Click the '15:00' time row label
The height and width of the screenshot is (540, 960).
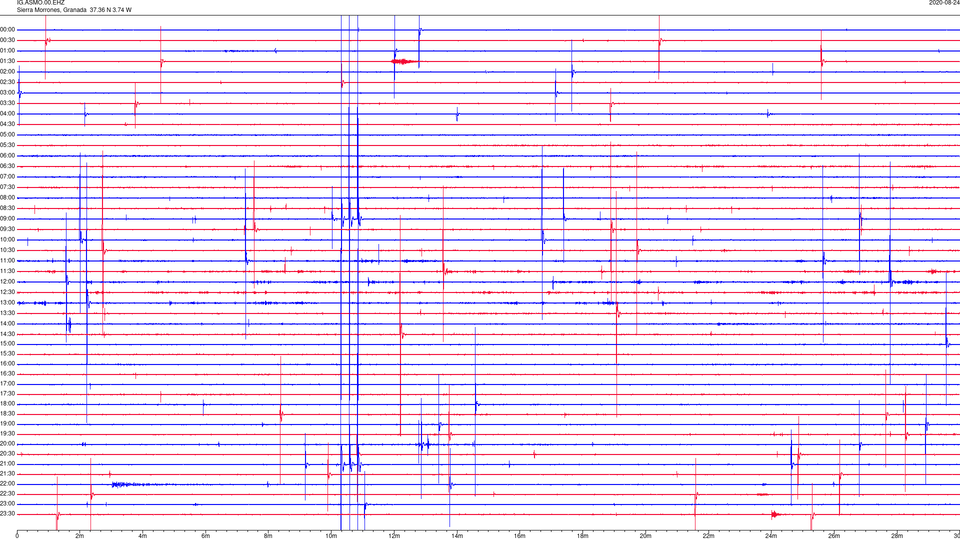(x=8, y=343)
